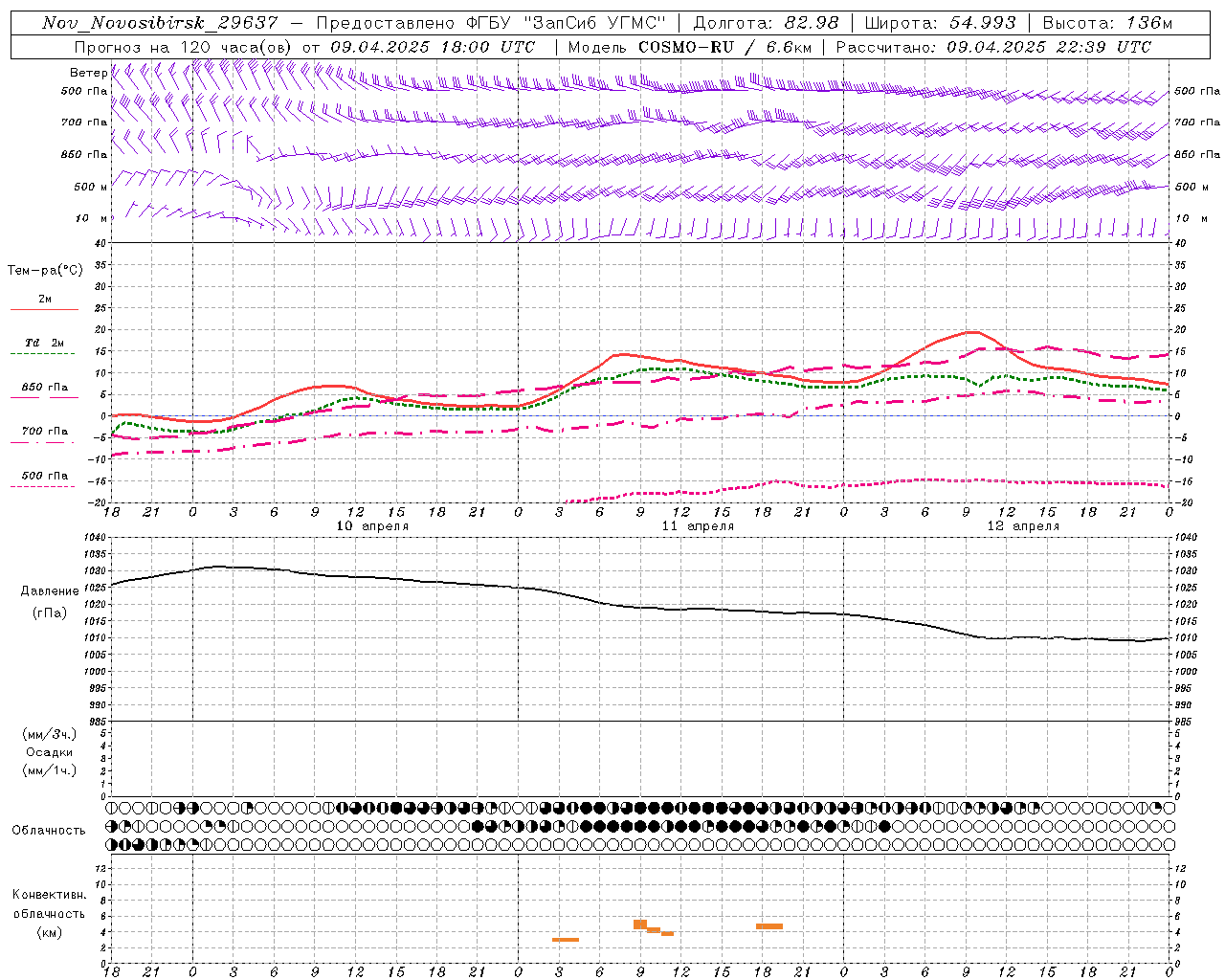
Task: Click the 850 гПа temperature legend entry
Action: [x=44, y=388]
